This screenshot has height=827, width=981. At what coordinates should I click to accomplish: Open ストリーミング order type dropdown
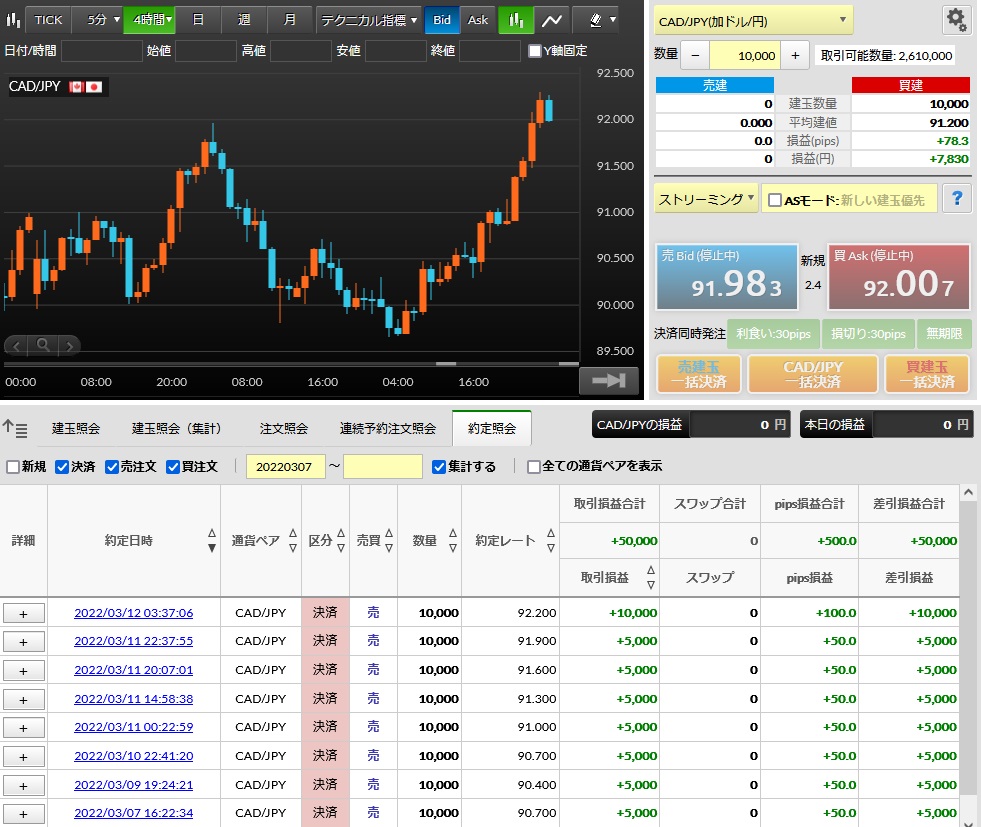706,199
